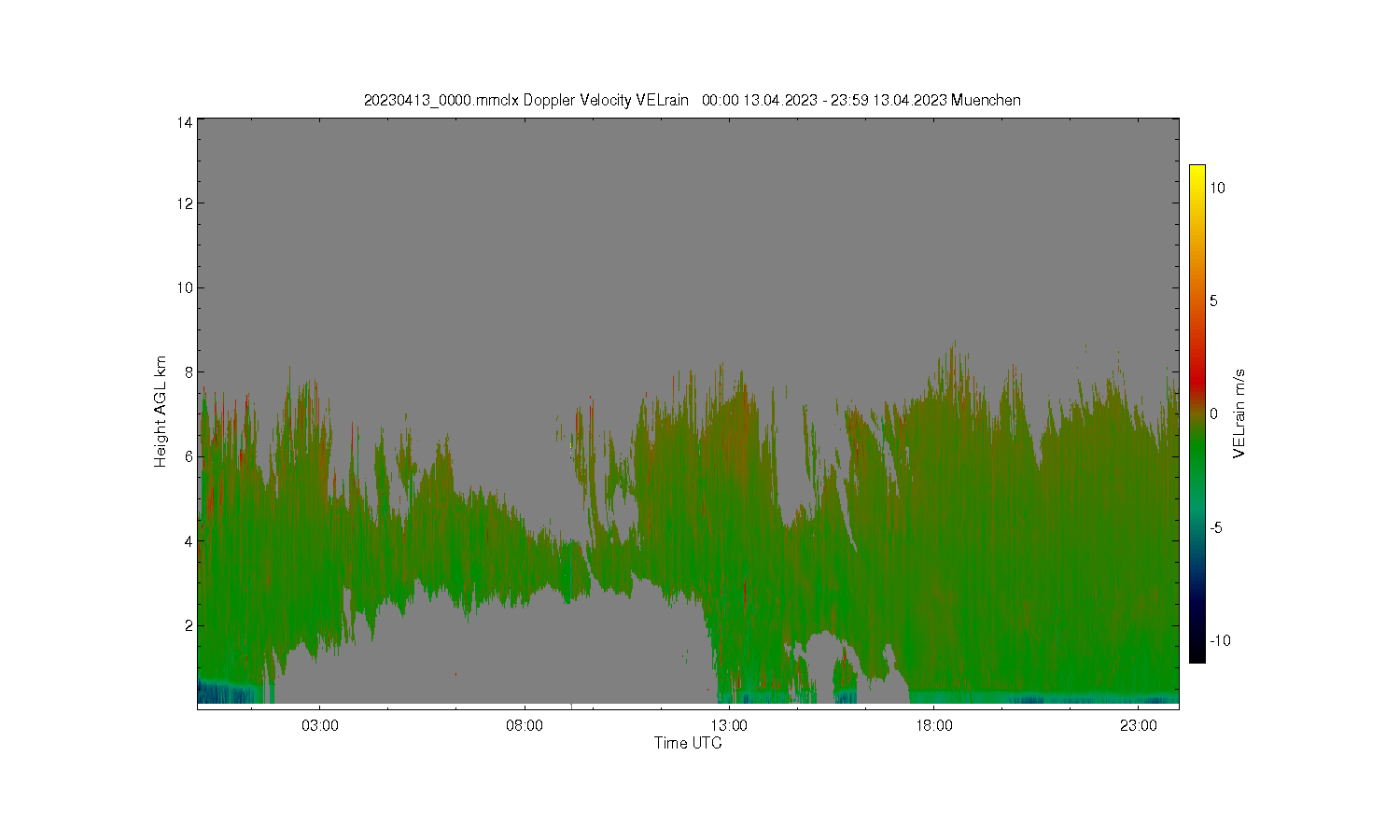
Task: Click the '08:00' time tick label
Action: click(525, 725)
